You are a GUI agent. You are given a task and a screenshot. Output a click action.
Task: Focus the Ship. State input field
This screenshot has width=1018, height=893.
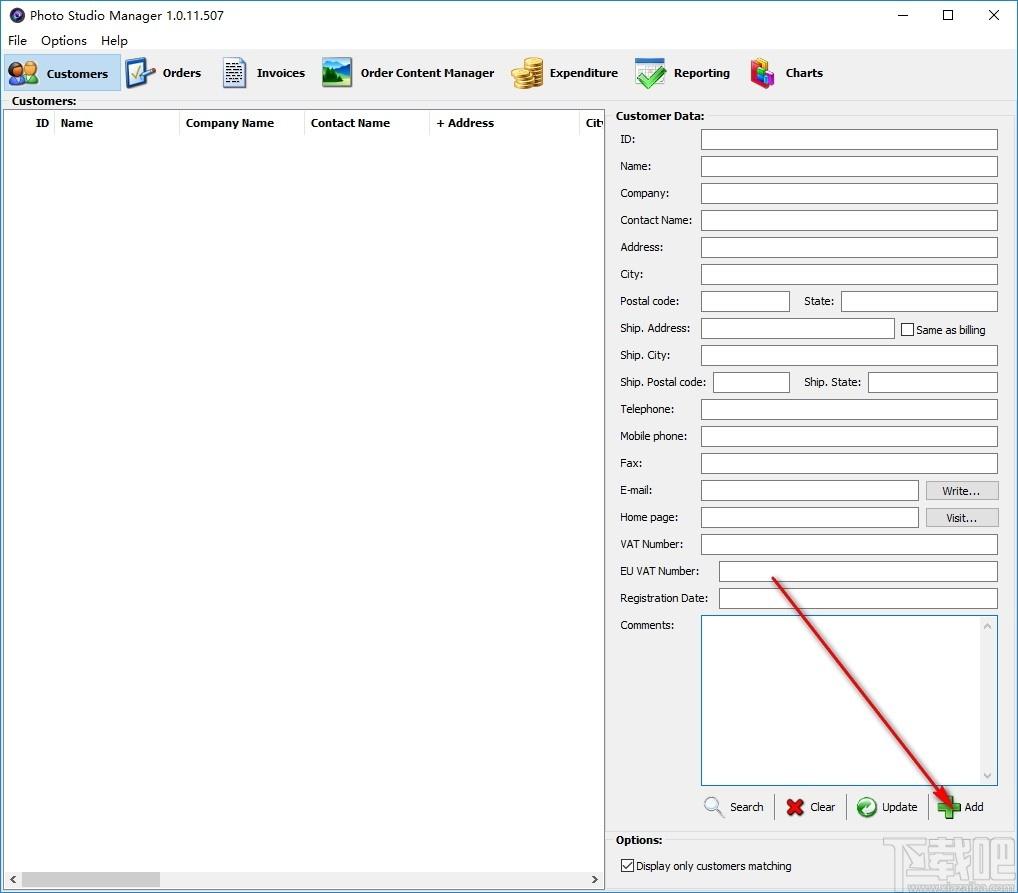pos(933,382)
